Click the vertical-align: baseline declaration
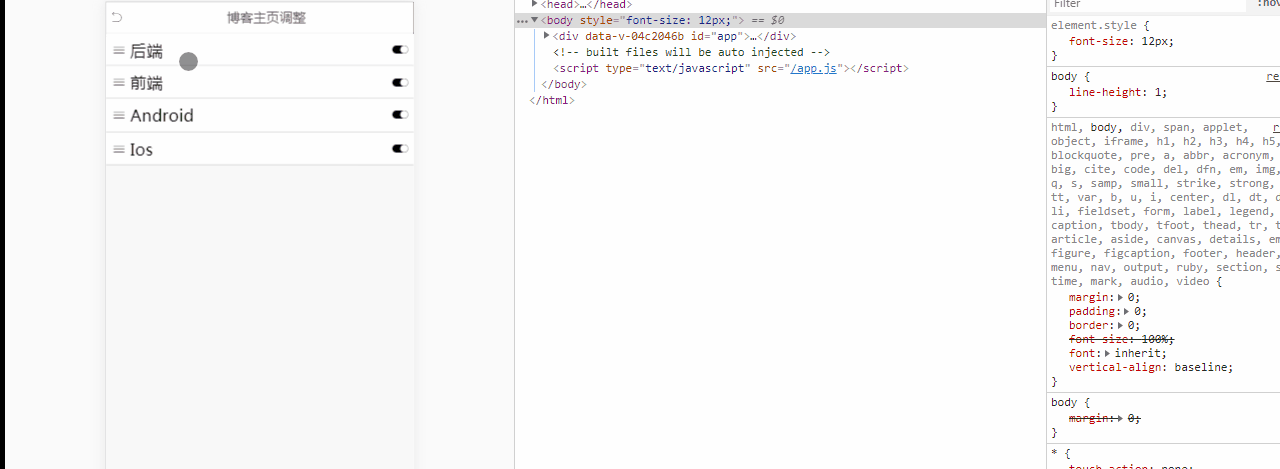The image size is (1280, 469). tap(1151, 367)
